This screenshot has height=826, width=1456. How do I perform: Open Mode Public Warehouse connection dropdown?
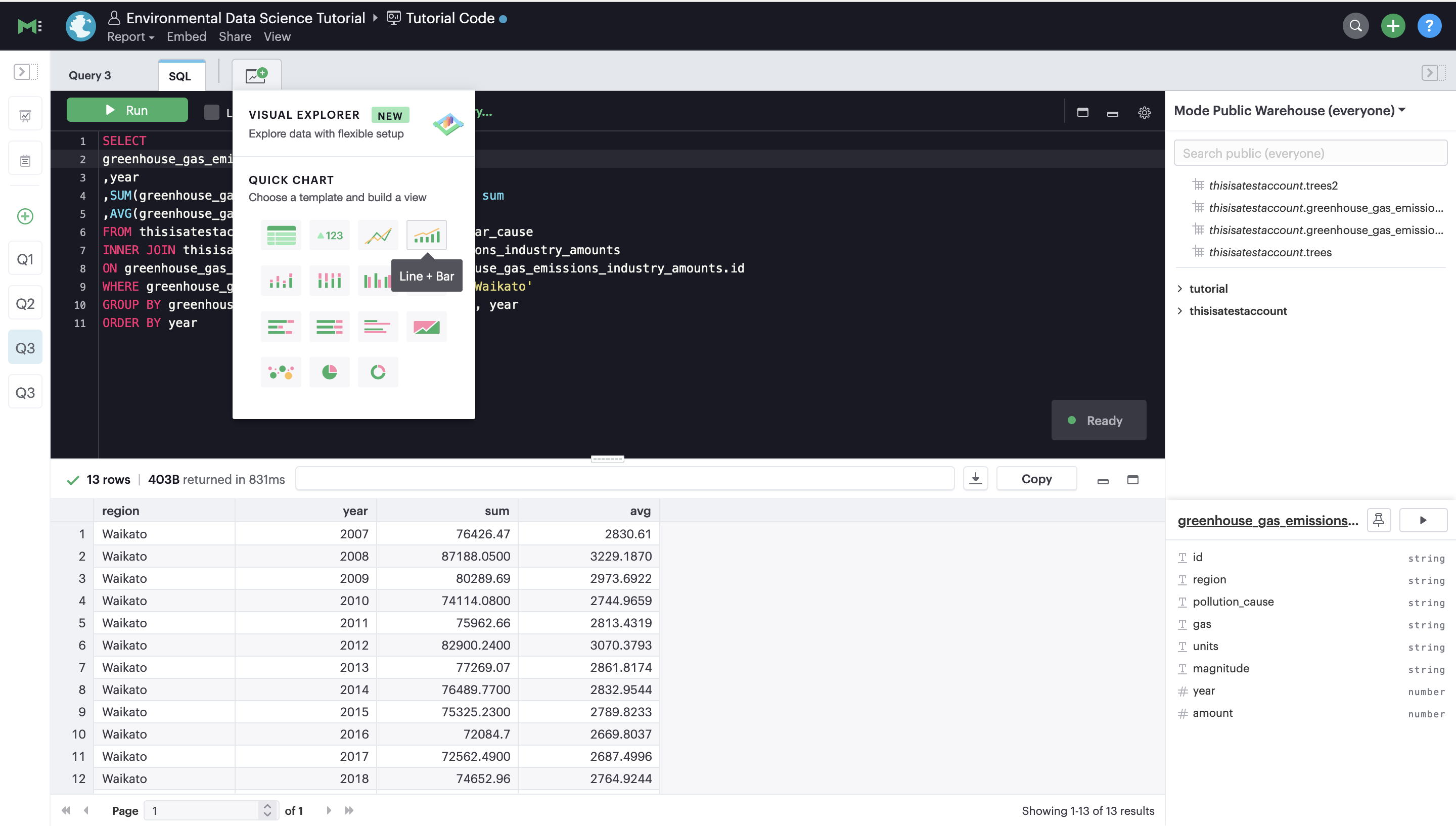coord(1289,111)
